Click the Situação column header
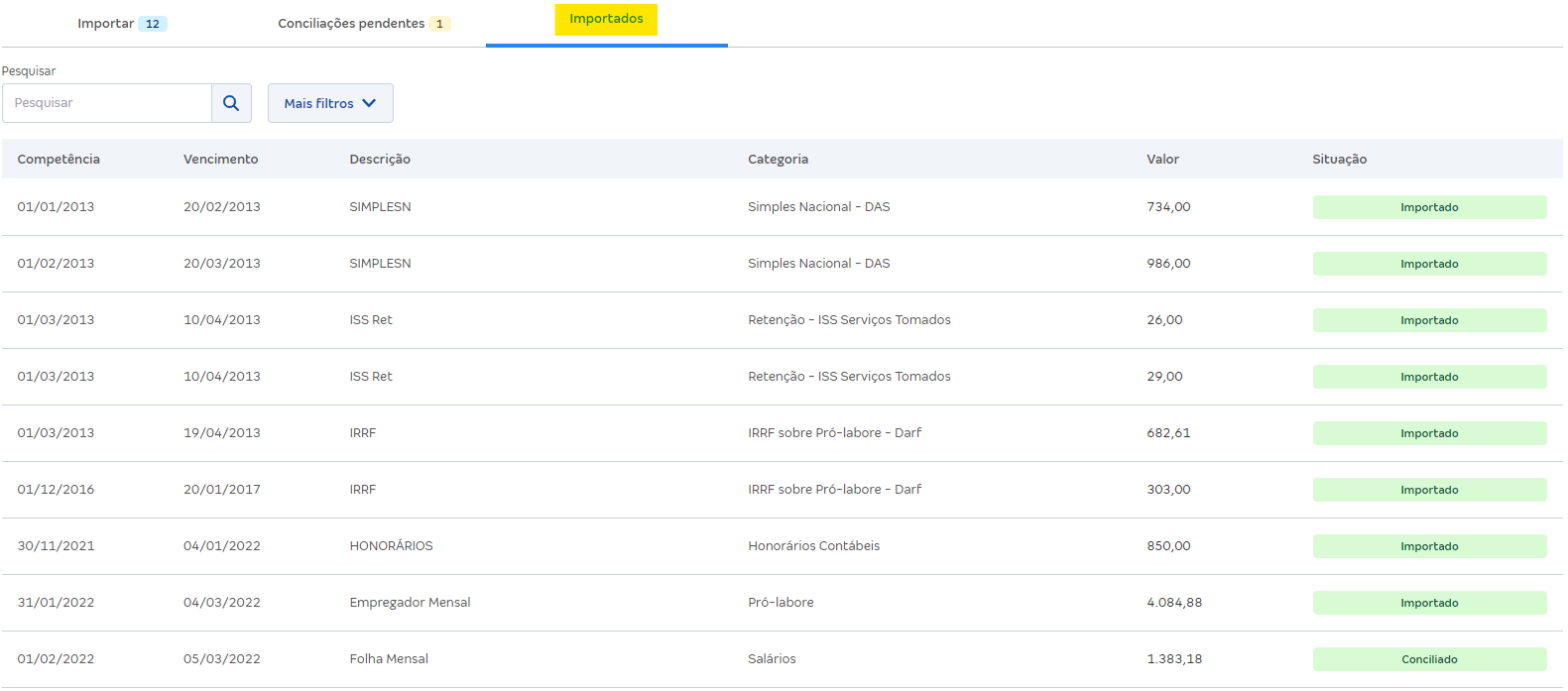This screenshot has width=1568, height=691. pos(1339,160)
